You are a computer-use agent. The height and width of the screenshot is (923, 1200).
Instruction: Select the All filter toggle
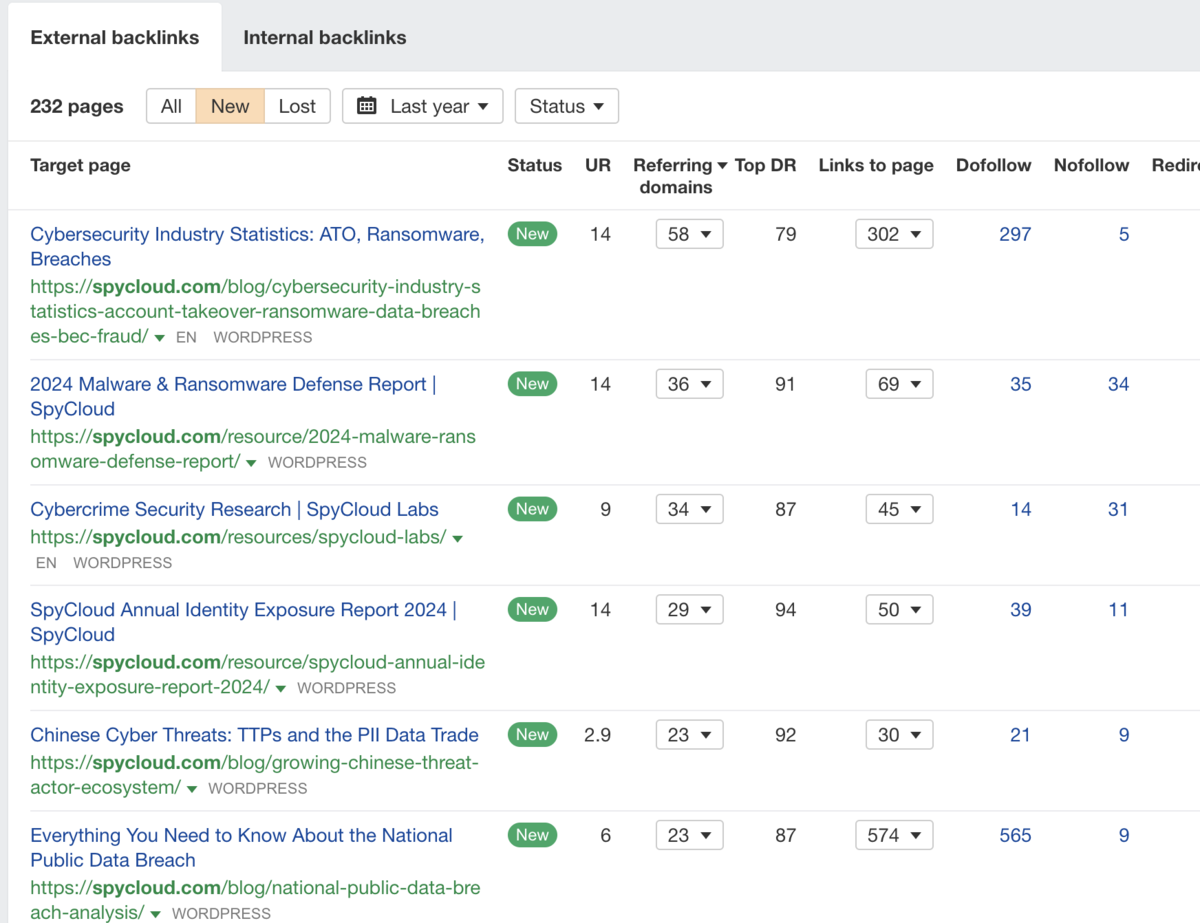coord(171,106)
